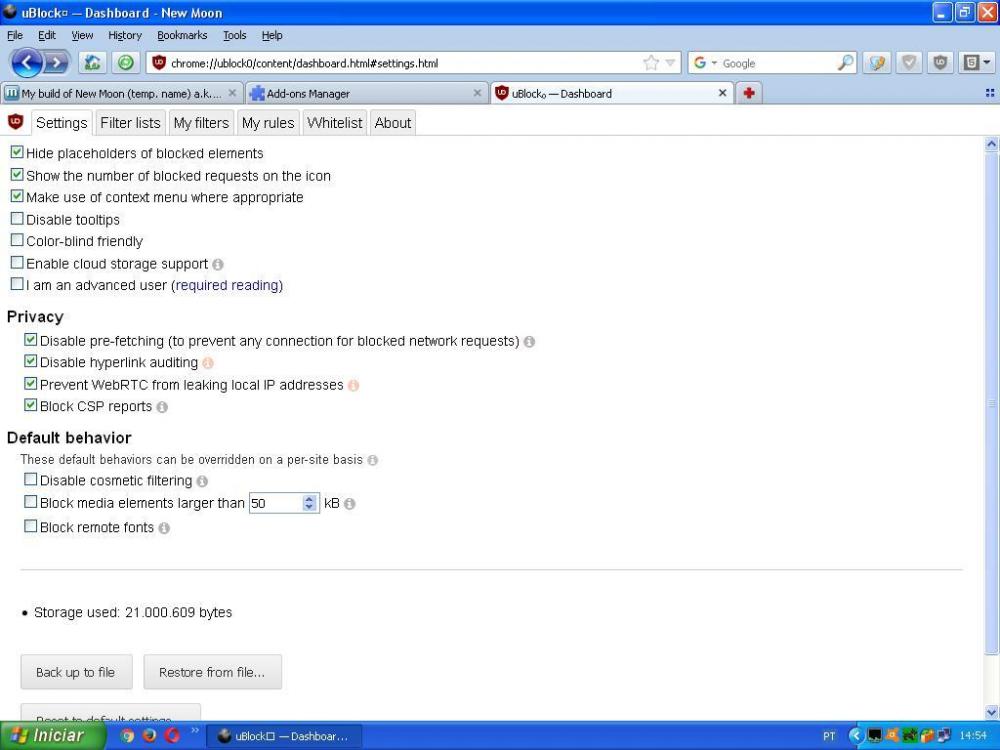The height and width of the screenshot is (750, 1000).
Task: Click the home icon in navigation toolbar
Action: (x=92, y=63)
